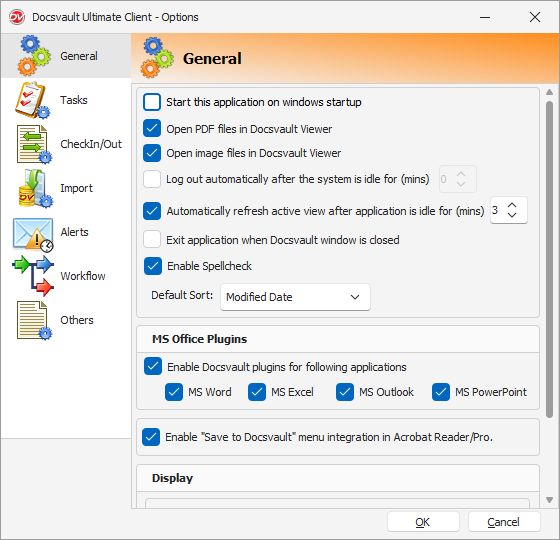Show the Alerts options label

[74, 232]
